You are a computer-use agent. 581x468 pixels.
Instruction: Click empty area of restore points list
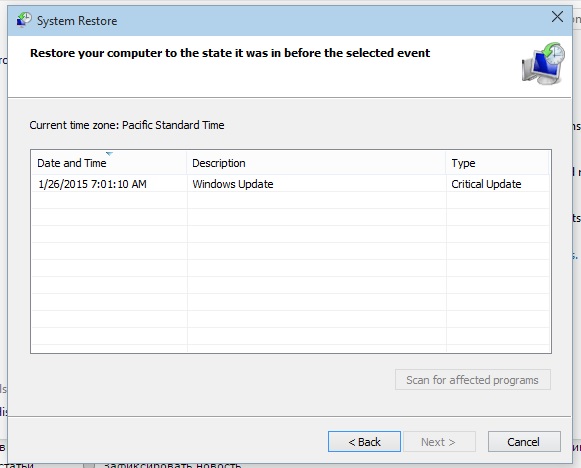pos(290,272)
